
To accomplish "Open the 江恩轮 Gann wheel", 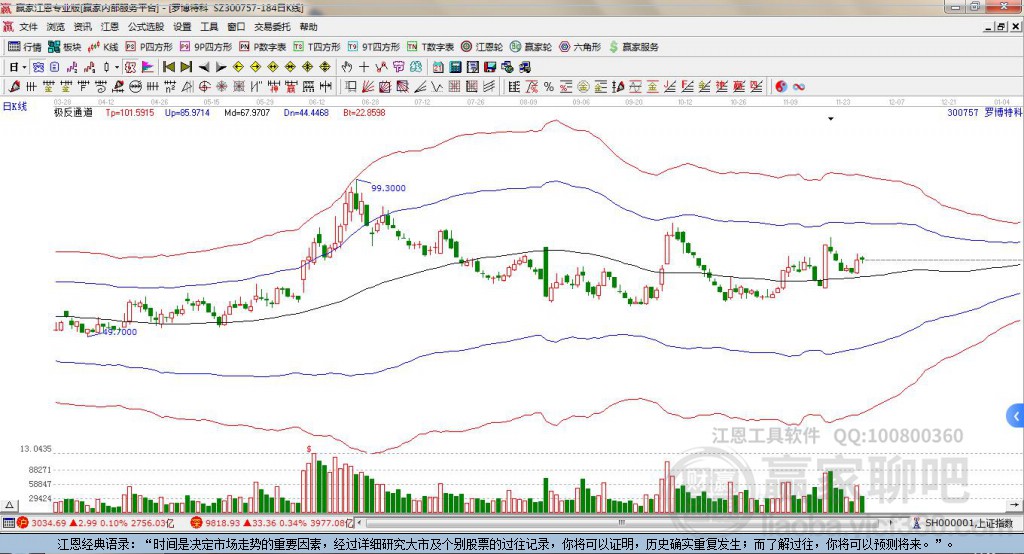I will point(482,47).
